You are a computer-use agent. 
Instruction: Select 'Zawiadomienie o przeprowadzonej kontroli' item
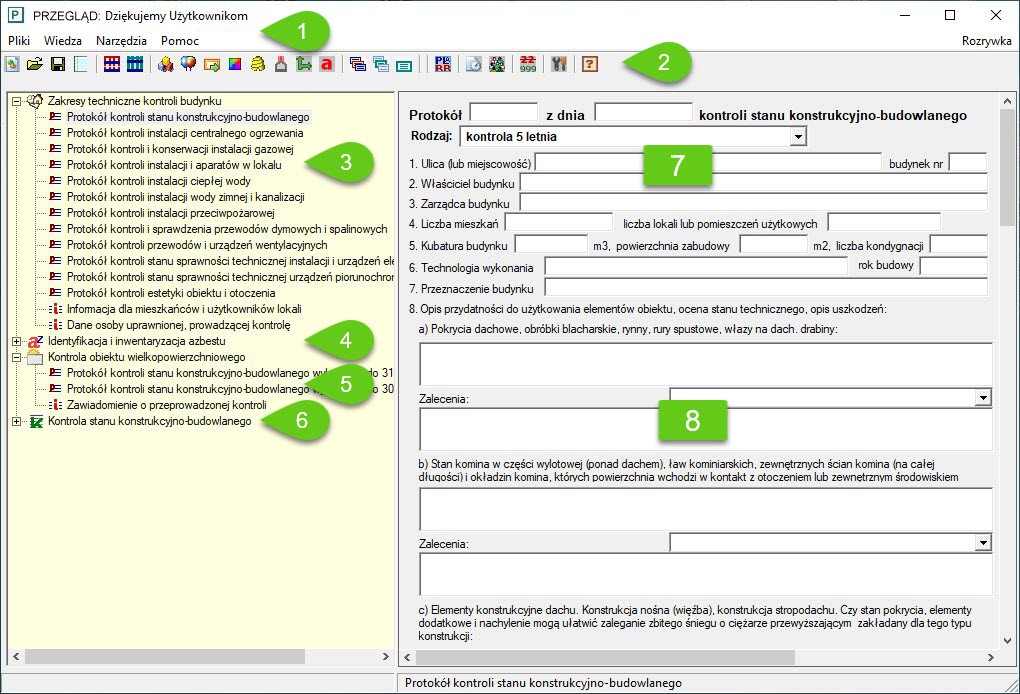click(166, 405)
